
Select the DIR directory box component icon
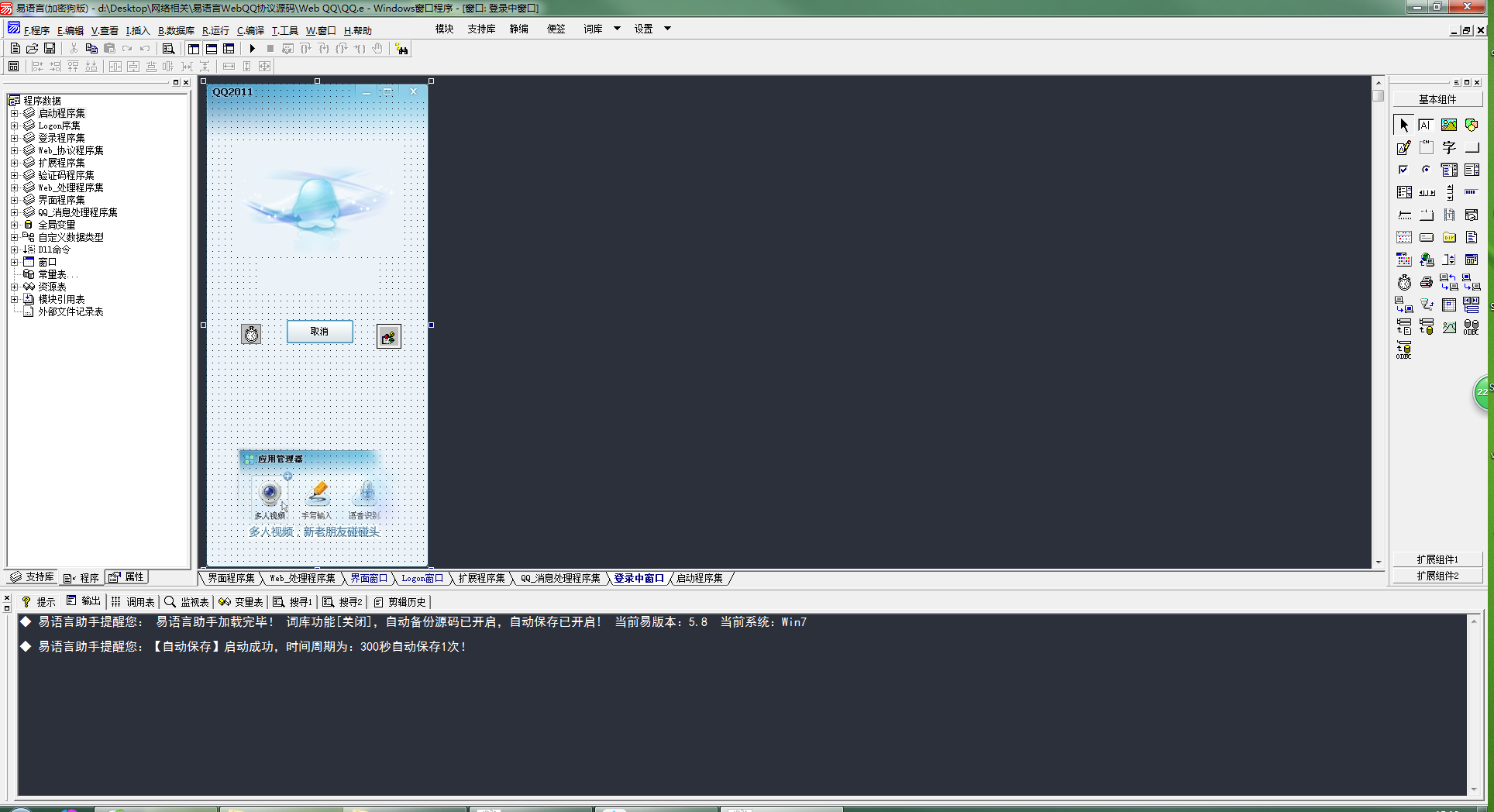[x=1449, y=237]
